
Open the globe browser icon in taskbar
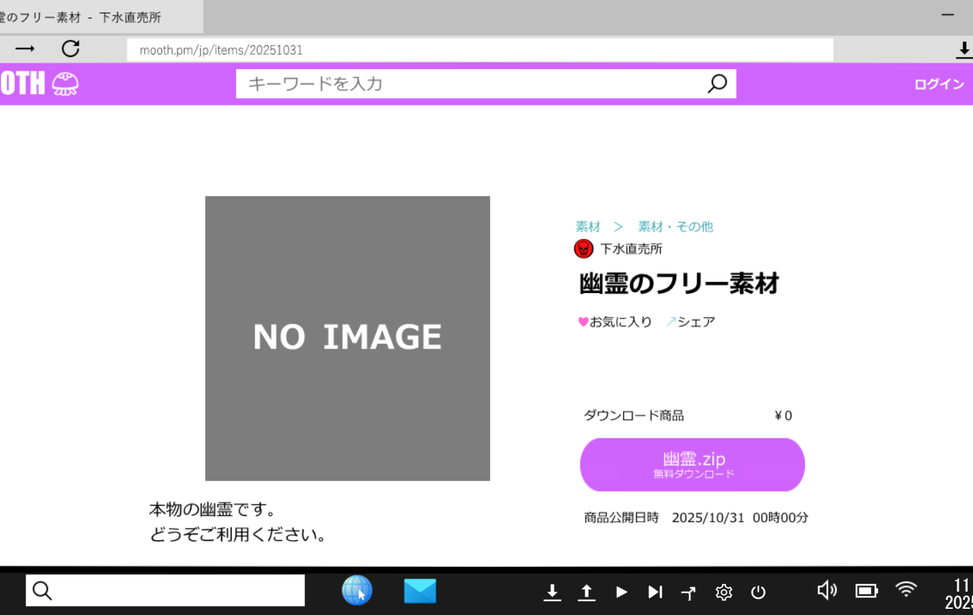coord(357,591)
